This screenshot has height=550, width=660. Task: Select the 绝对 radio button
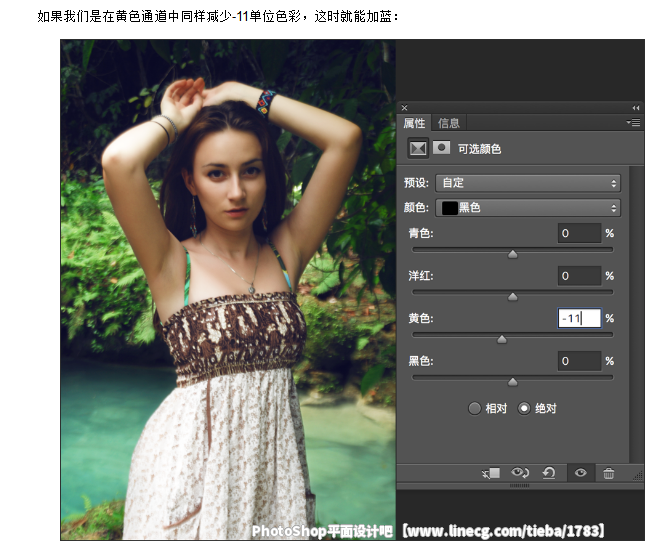point(524,408)
